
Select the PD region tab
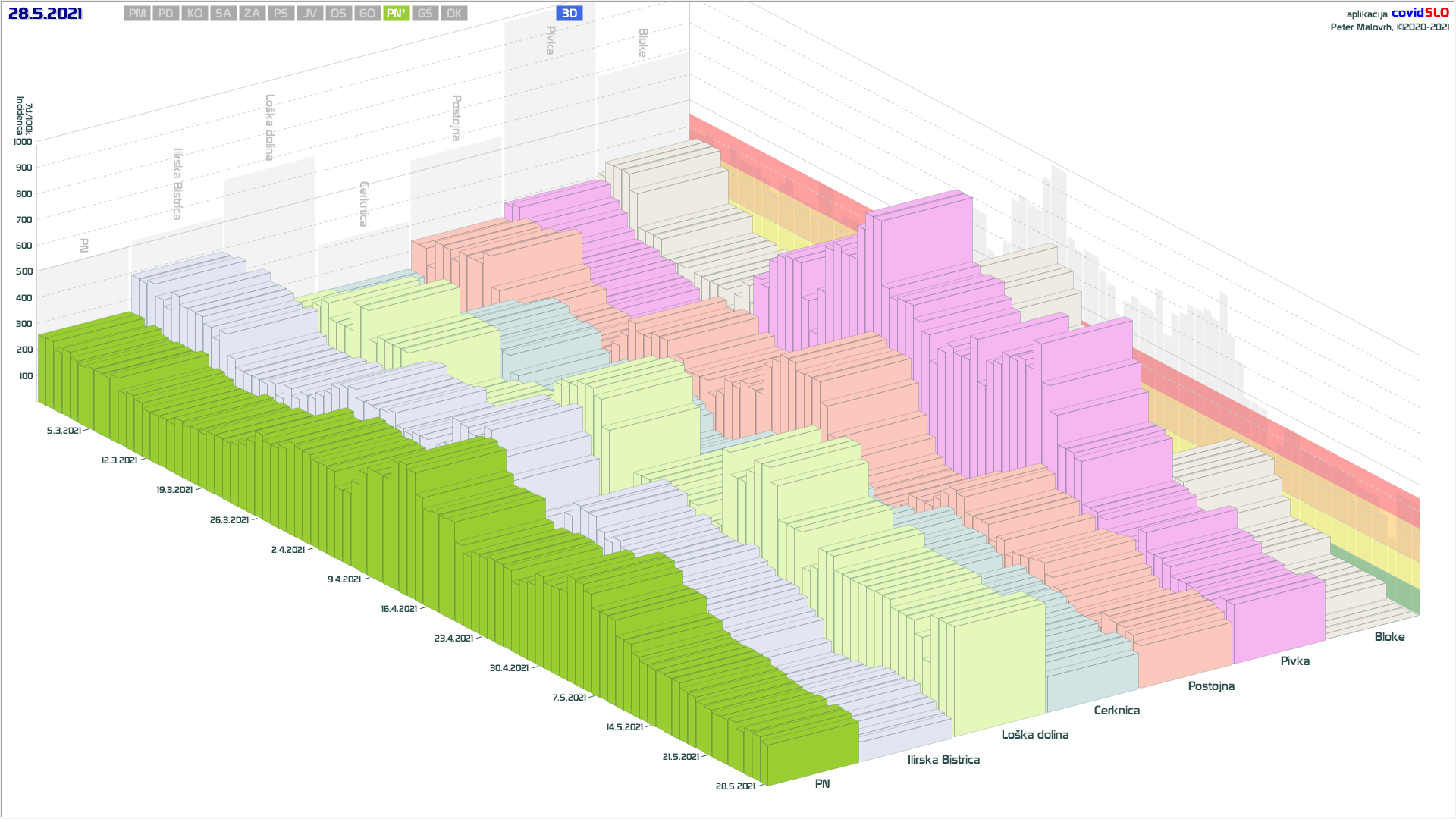(x=166, y=14)
